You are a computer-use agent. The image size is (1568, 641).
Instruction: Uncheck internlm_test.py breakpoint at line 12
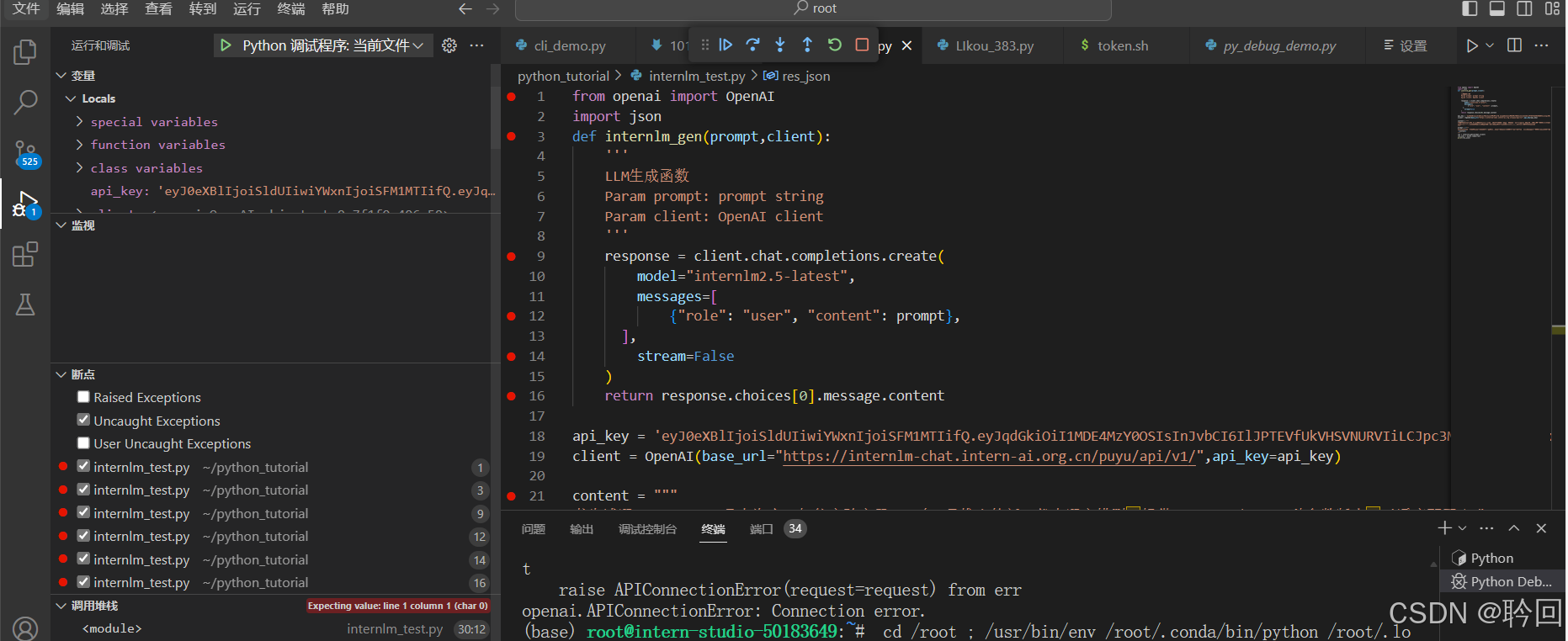tap(83, 536)
